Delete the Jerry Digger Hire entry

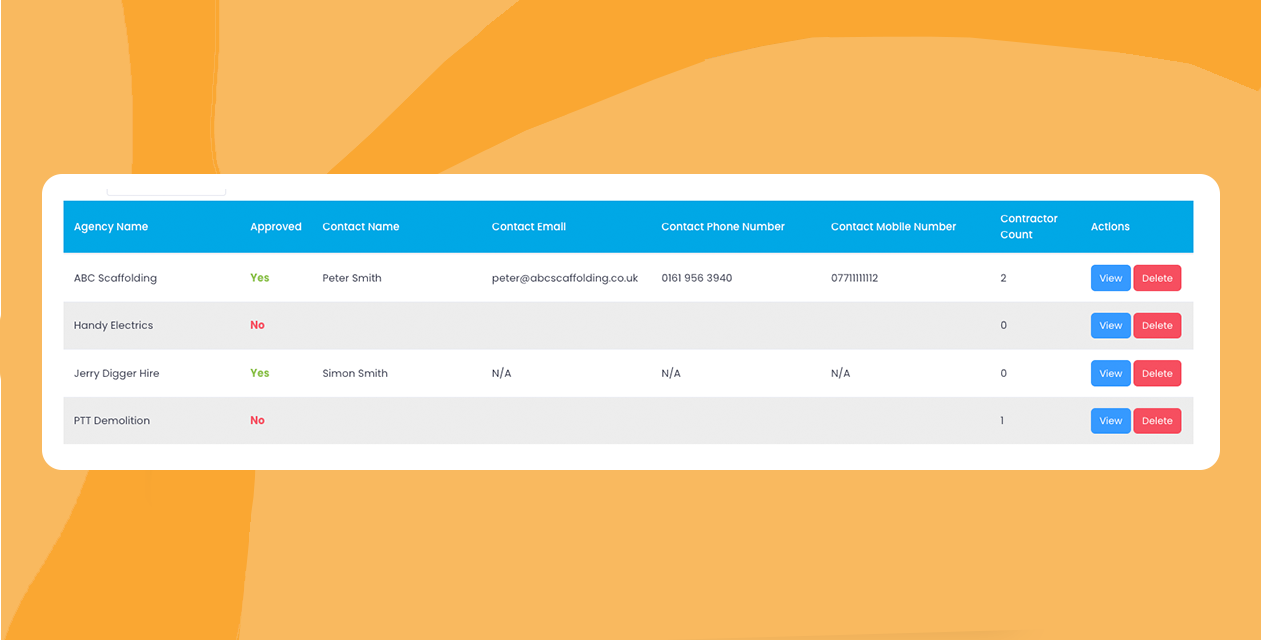point(1157,373)
